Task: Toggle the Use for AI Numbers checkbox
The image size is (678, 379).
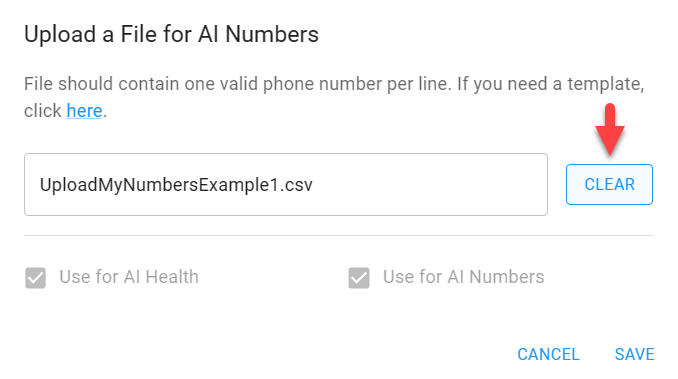Action: 359,277
